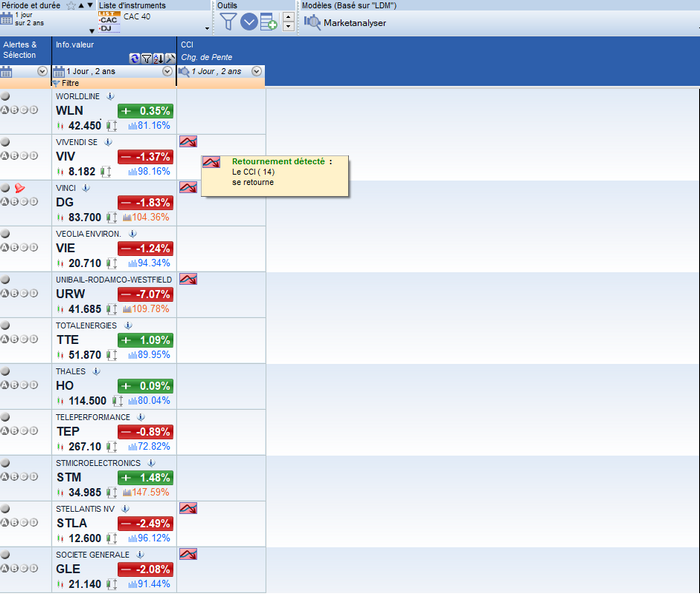Click the blue round chevron tool button
This screenshot has width=700, height=594.
249,21
